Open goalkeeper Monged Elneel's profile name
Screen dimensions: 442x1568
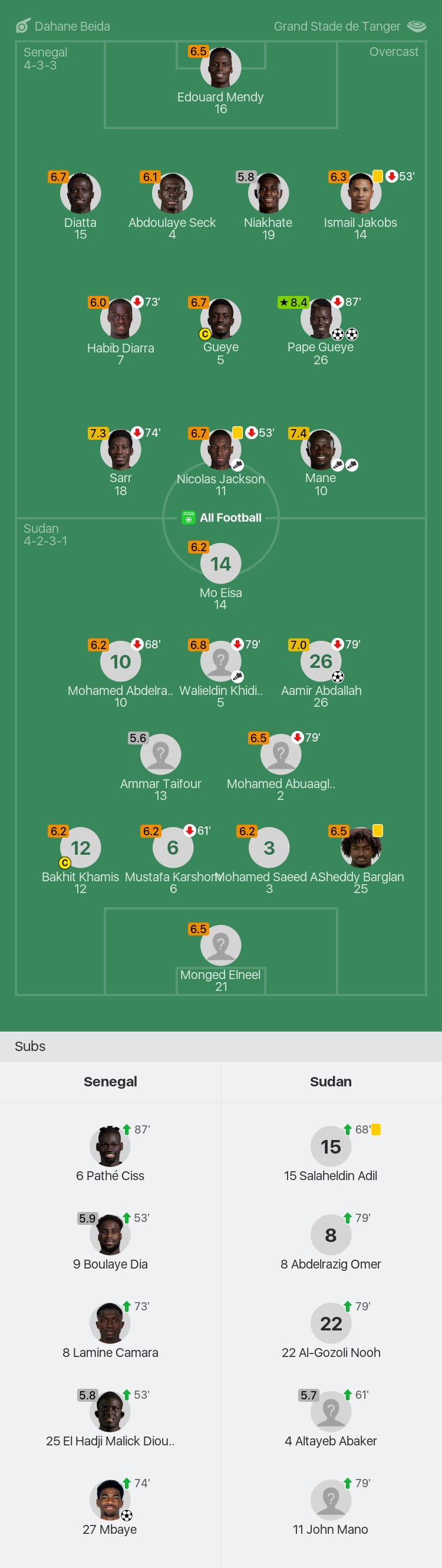(220, 974)
